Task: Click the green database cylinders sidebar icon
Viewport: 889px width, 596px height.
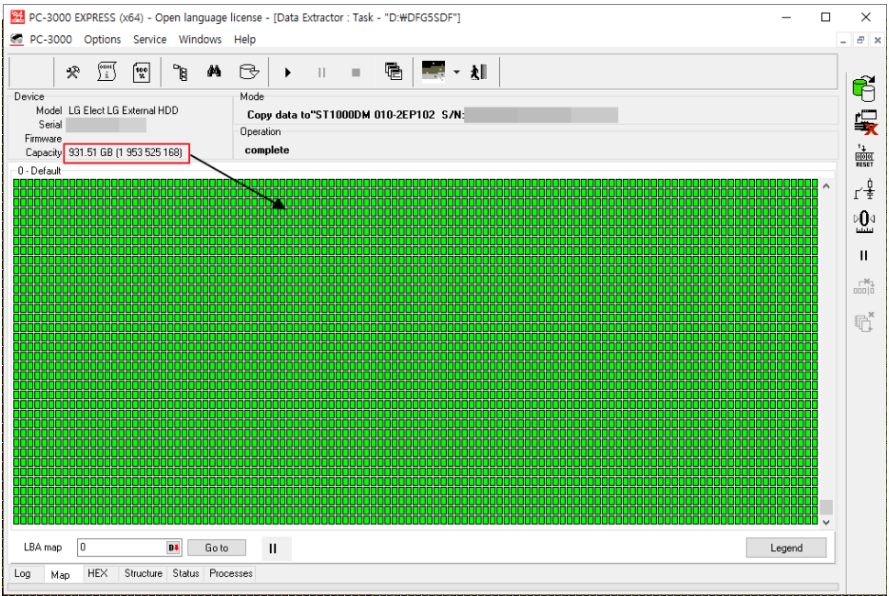Action: 864,88
